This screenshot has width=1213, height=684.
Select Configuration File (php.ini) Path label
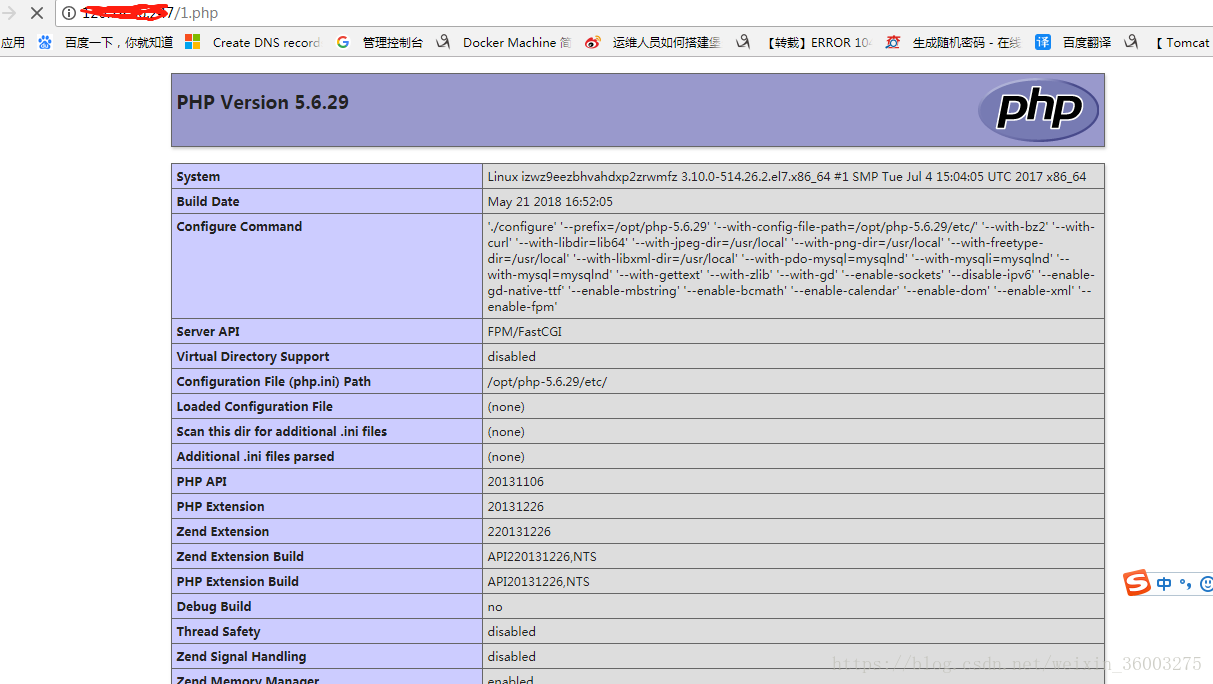coord(274,382)
